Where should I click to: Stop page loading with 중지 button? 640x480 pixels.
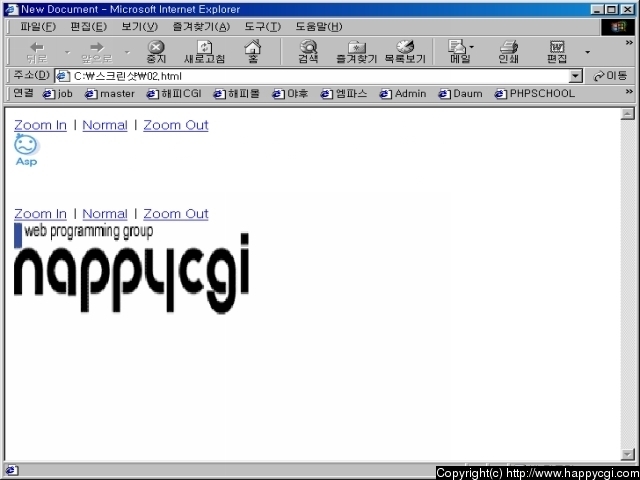pos(156,52)
